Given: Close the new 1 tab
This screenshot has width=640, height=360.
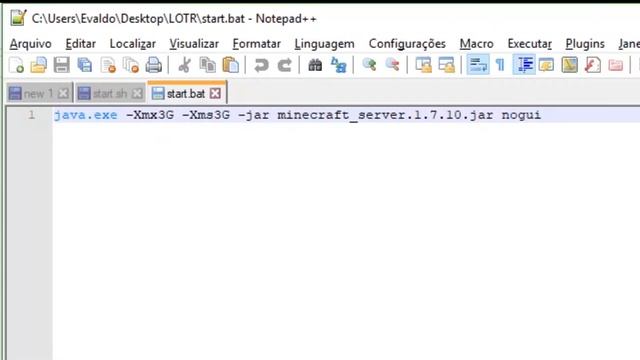Looking at the screenshot, I should (x=63, y=94).
